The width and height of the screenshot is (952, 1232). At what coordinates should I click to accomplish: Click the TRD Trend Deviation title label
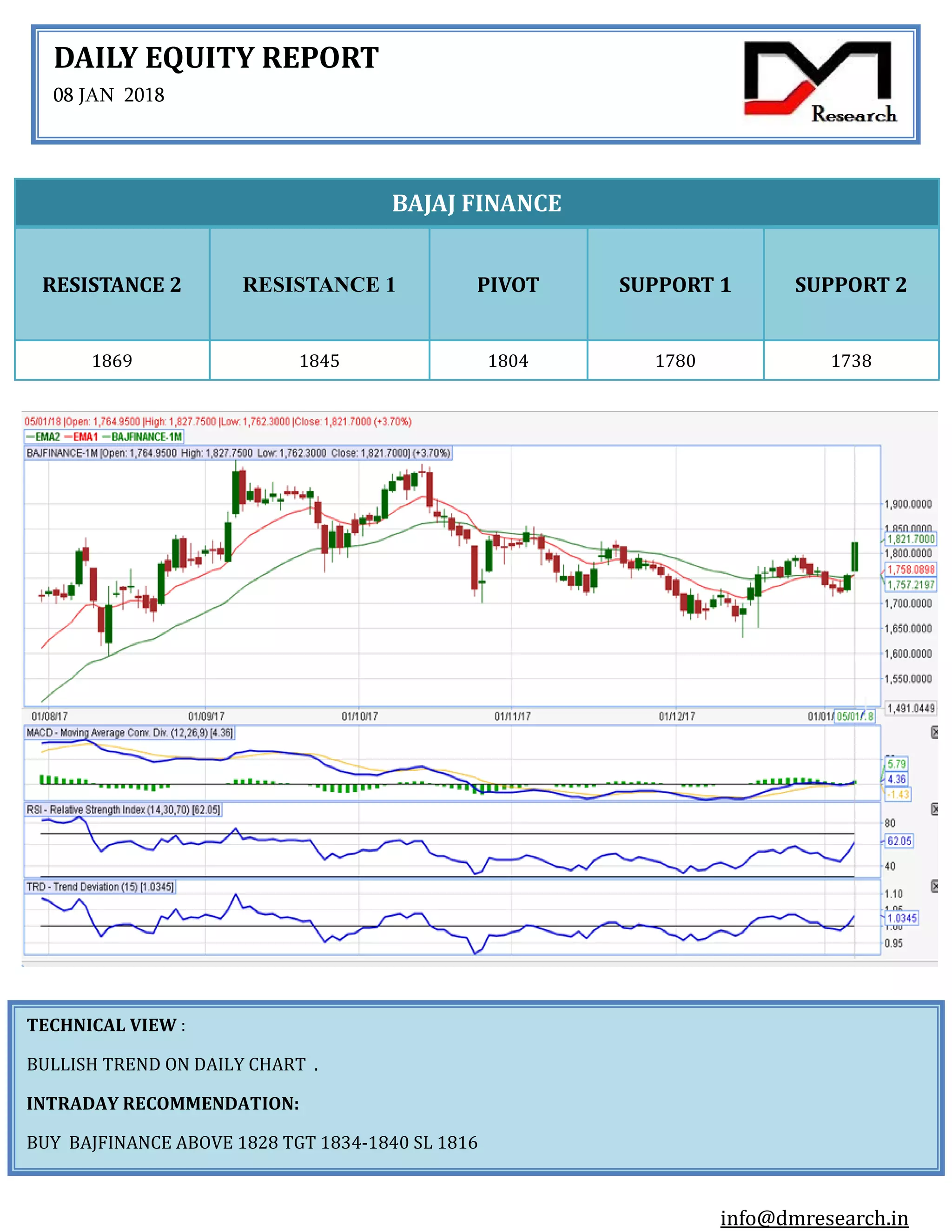coord(100,887)
